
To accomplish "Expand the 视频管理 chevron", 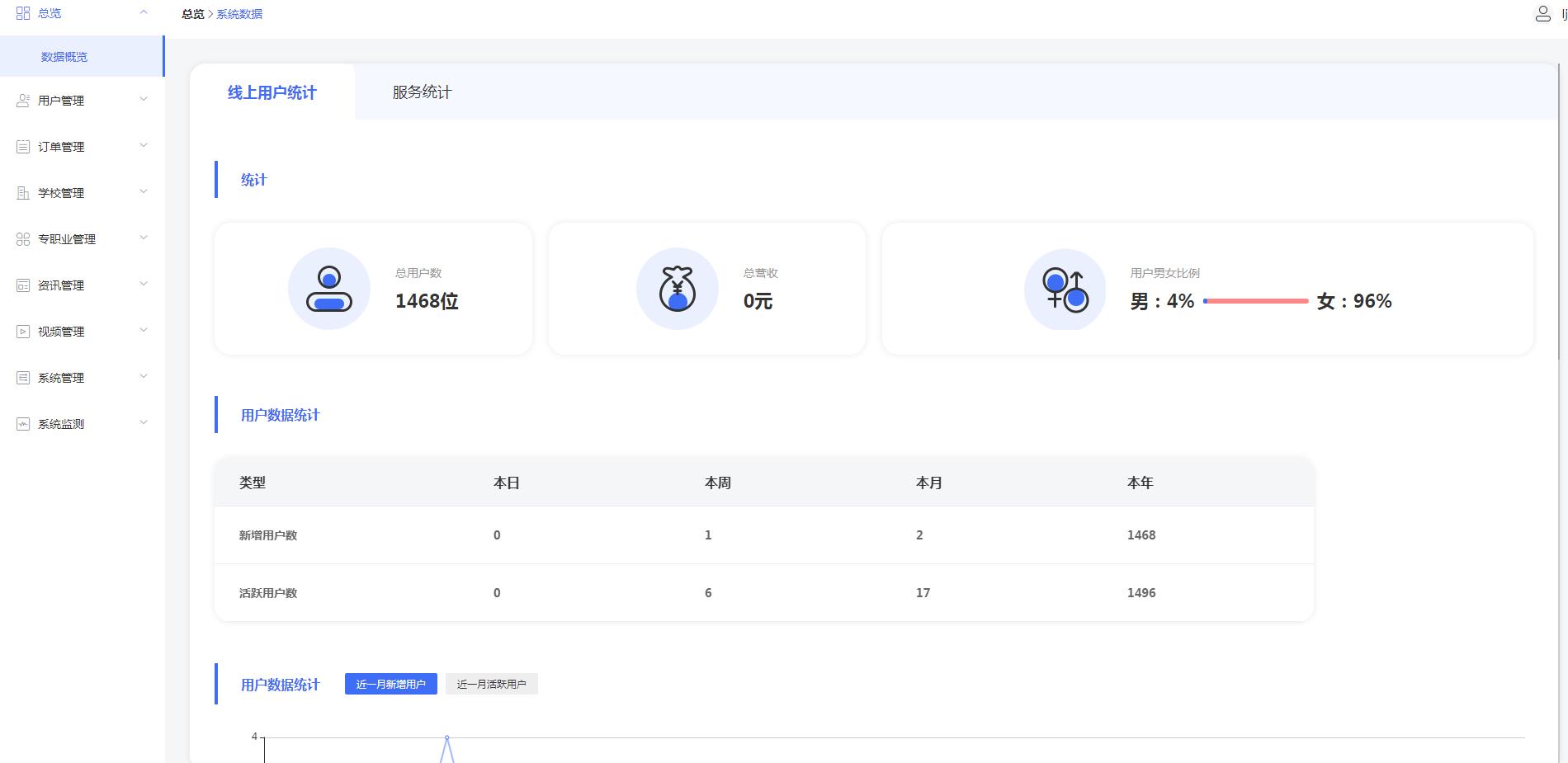I will point(144,331).
